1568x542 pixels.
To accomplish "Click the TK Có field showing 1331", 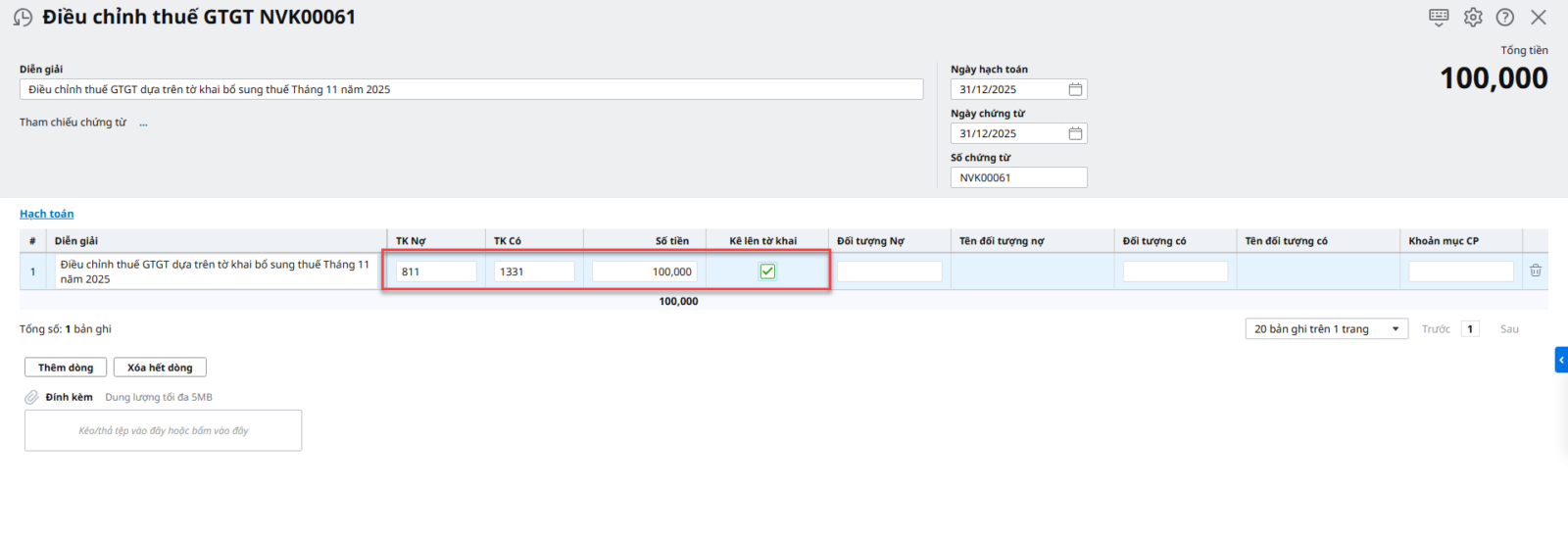I will pyautogui.click(x=534, y=271).
